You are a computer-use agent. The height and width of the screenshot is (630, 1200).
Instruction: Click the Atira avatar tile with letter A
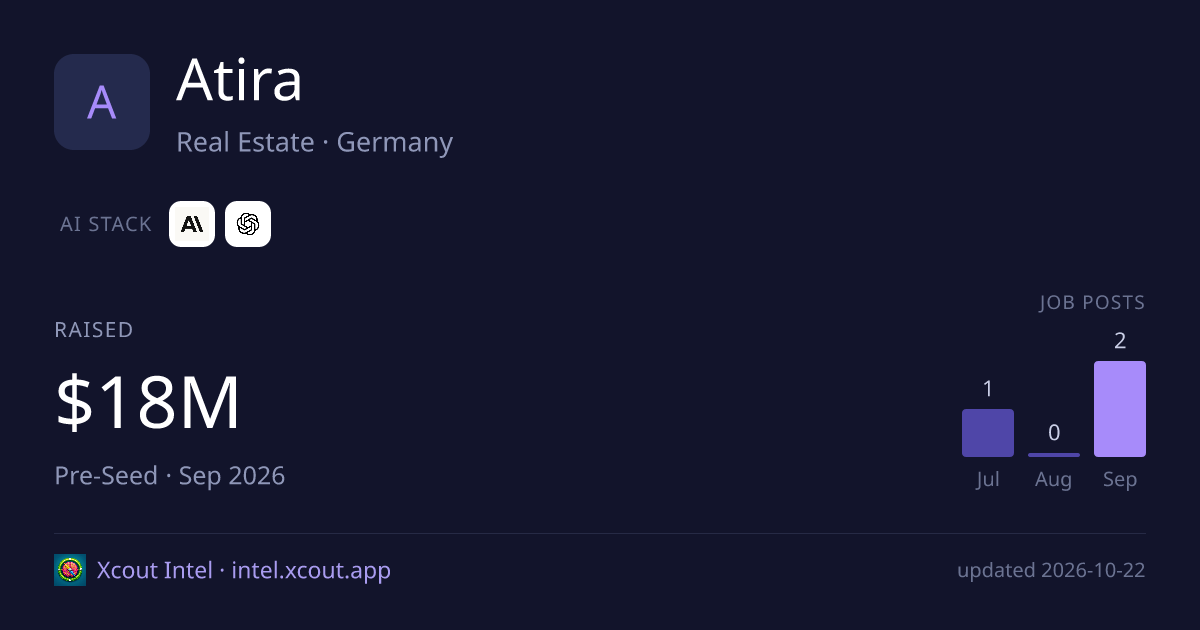click(102, 102)
